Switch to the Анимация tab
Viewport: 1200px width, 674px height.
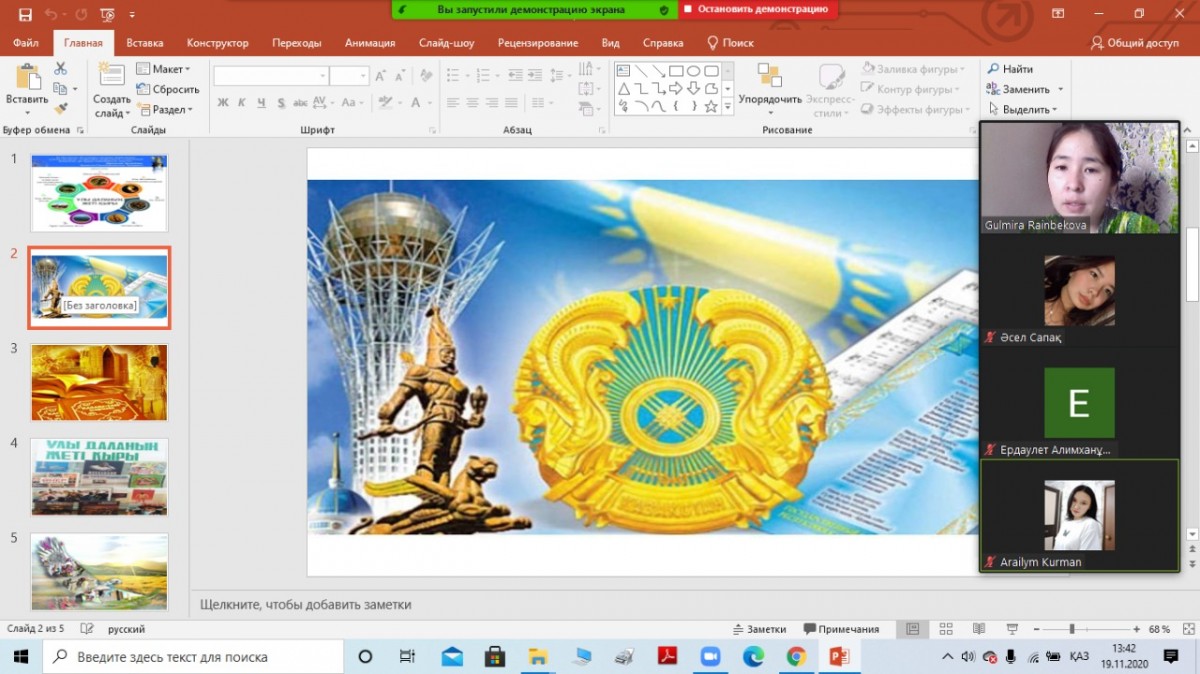click(370, 43)
